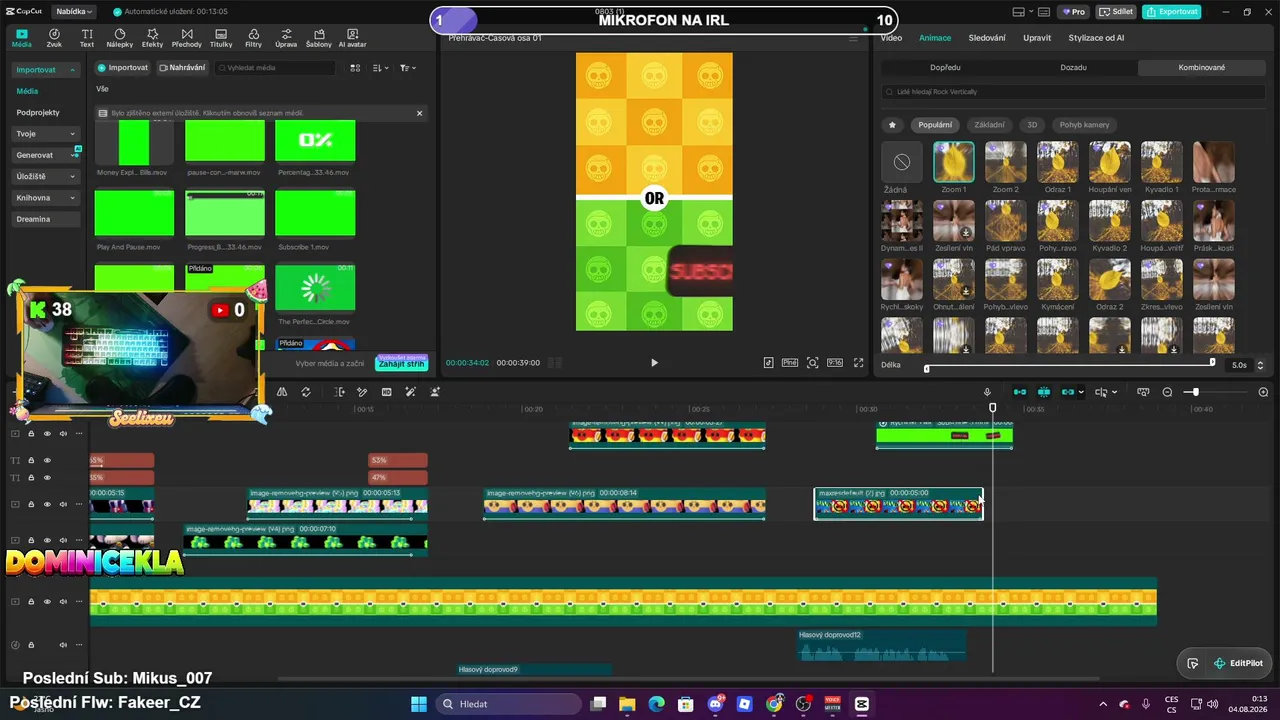Toggle visibility of the 47% text track

47,477
